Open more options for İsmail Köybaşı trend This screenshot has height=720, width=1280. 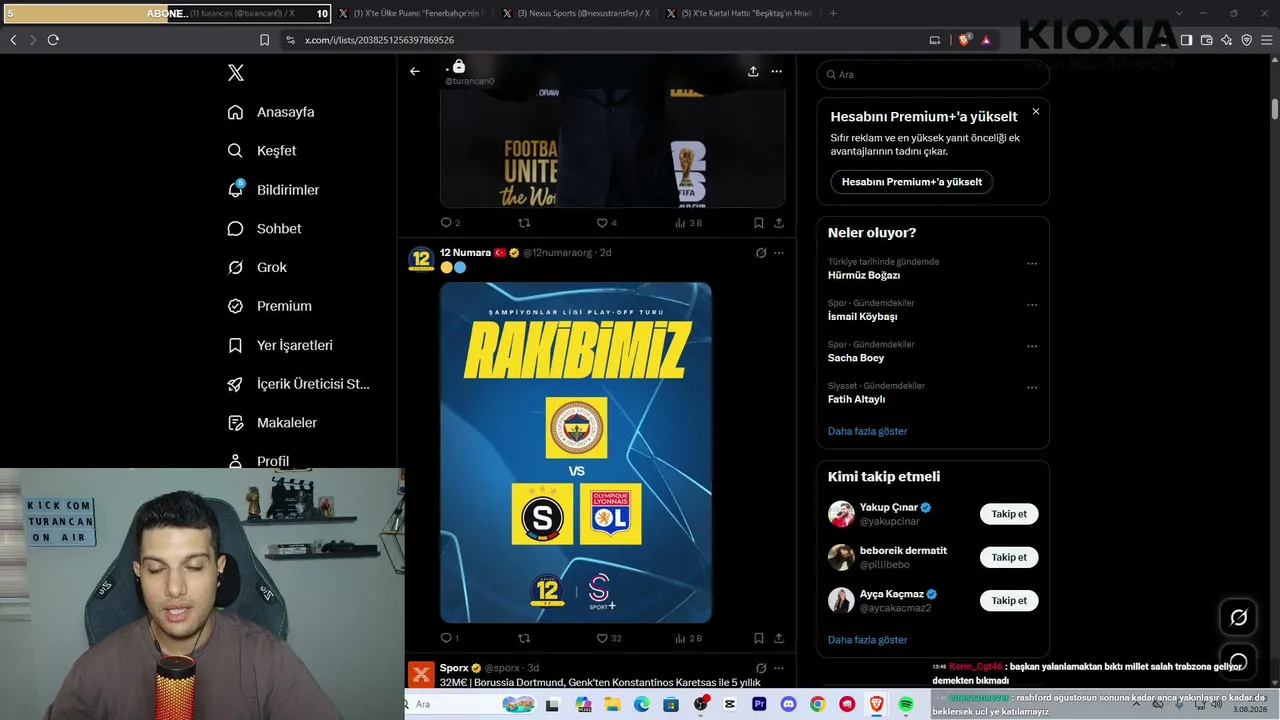click(1032, 305)
